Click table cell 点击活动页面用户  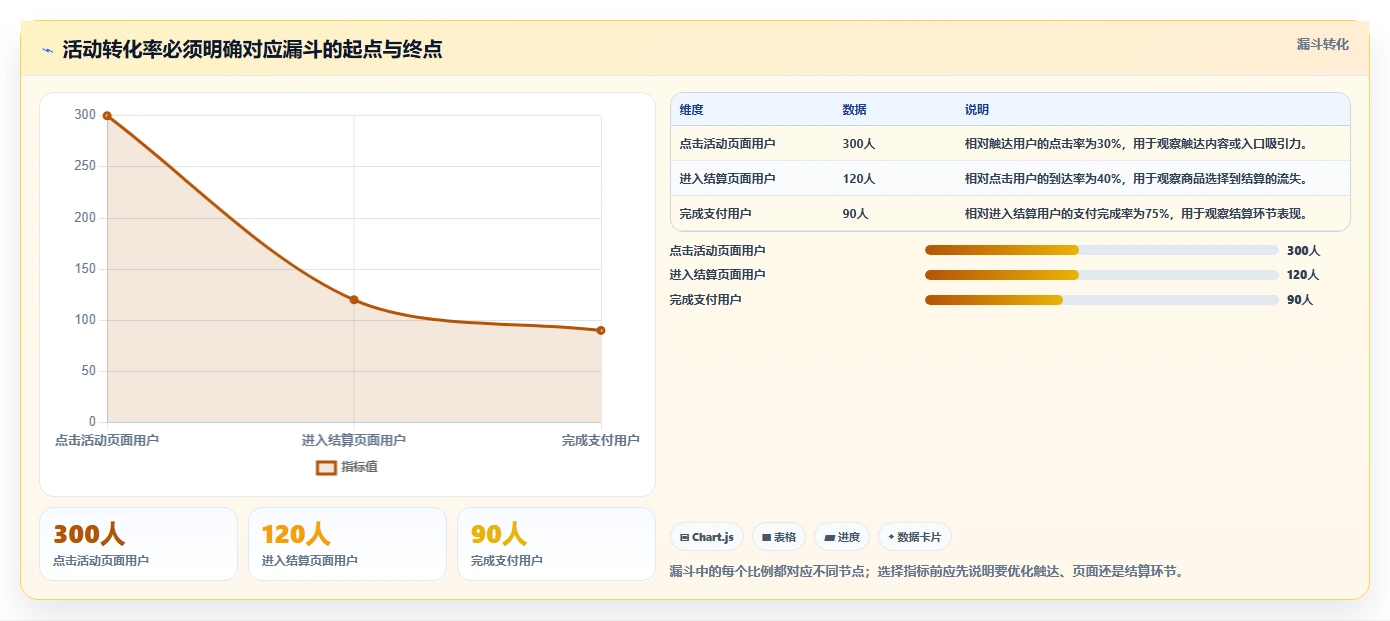[727, 144]
